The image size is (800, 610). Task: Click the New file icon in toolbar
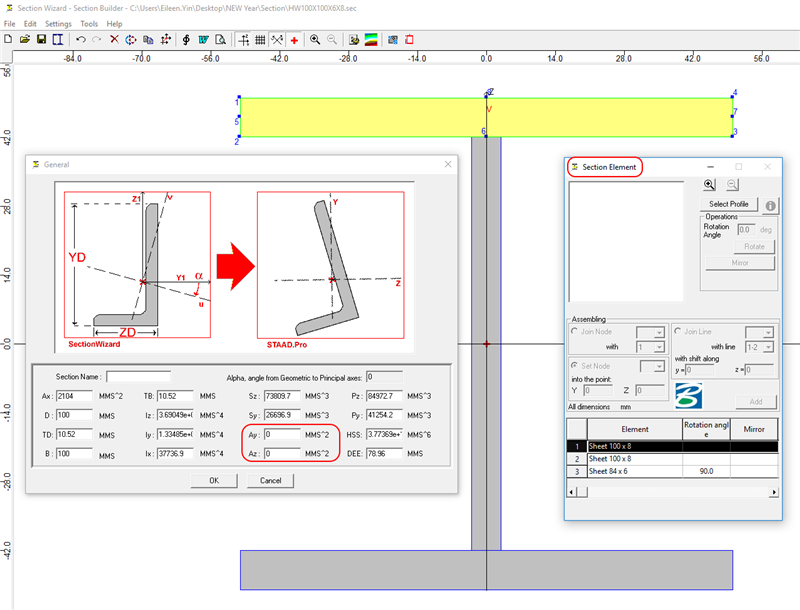pyautogui.click(x=8, y=40)
